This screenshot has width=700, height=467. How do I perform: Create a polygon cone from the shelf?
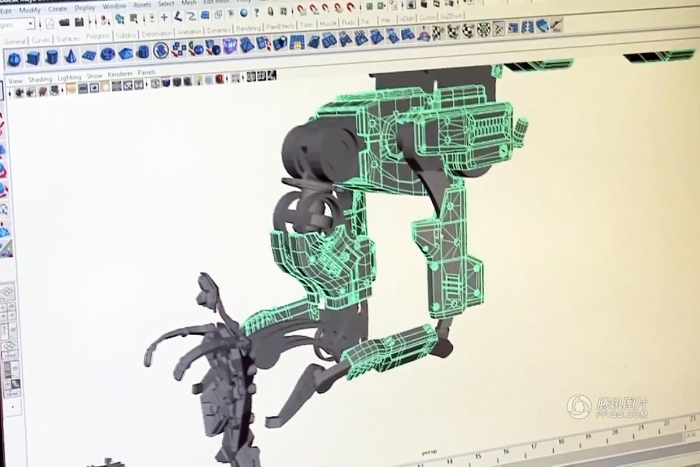coord(70,56)
